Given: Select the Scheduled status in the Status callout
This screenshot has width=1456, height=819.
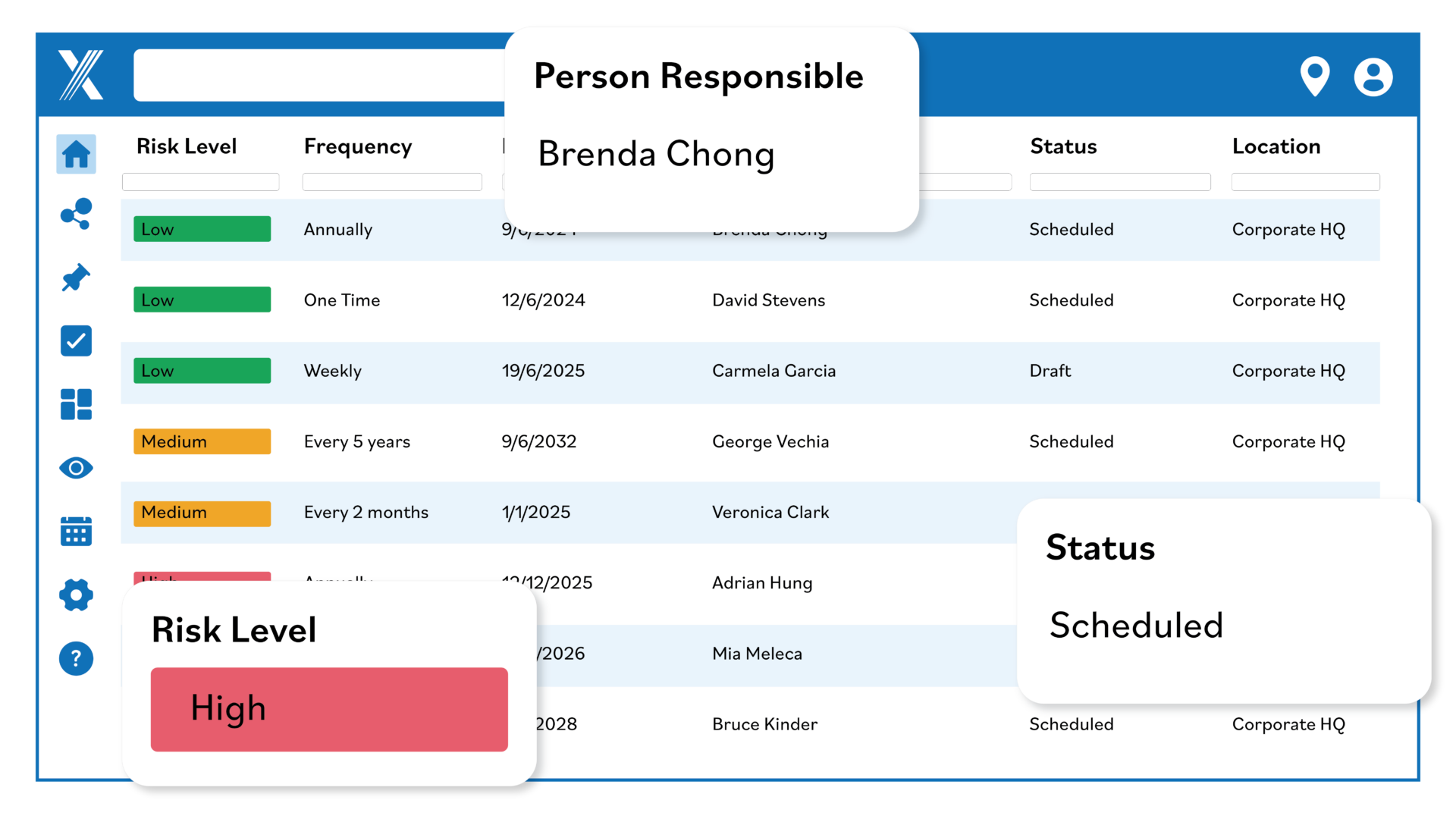Looking at the screenshot, I should click(x=1136, y=625).
